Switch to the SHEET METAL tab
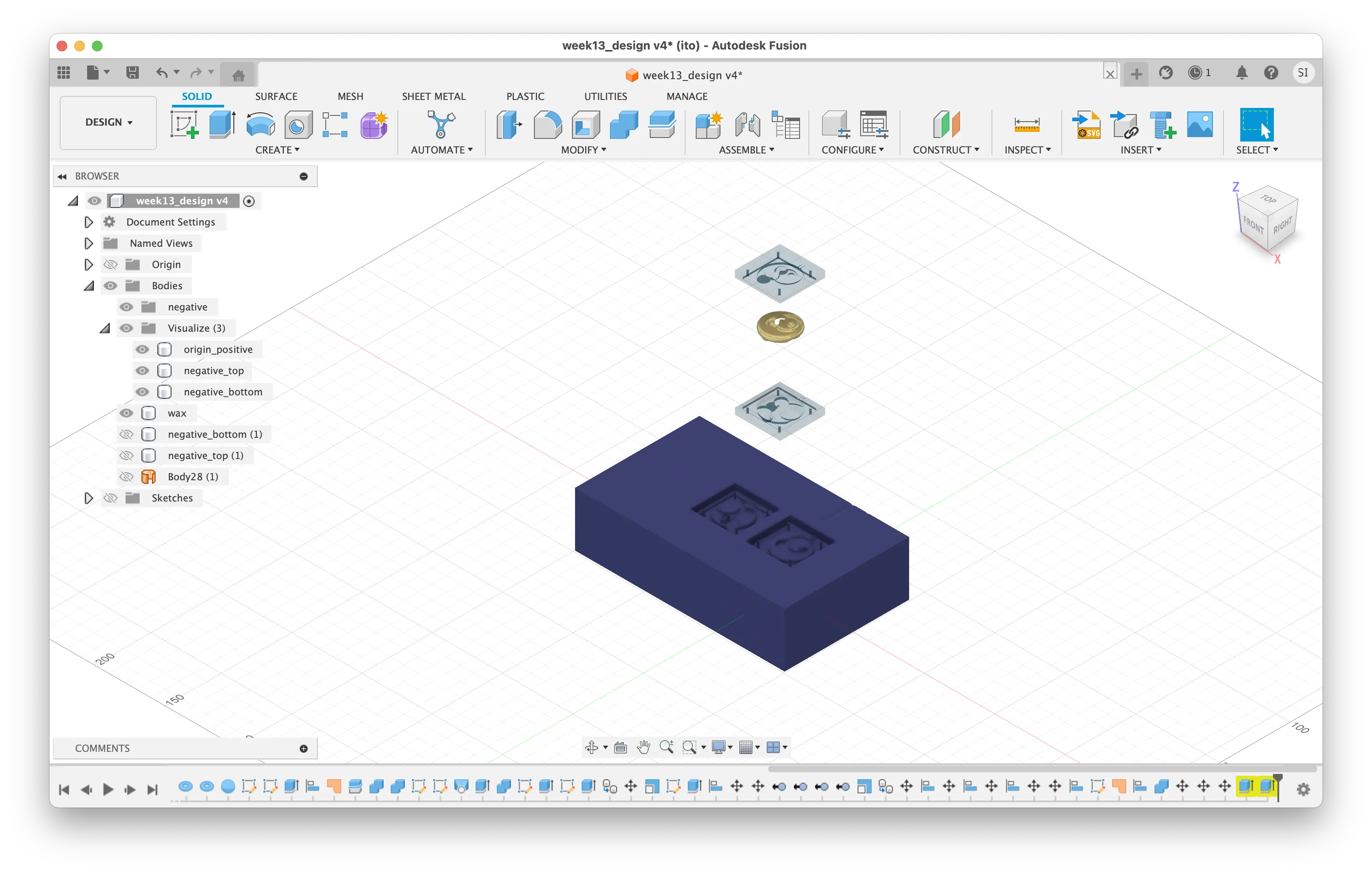1372x873 pixels. pyautogui.click(x=434, y=96)
